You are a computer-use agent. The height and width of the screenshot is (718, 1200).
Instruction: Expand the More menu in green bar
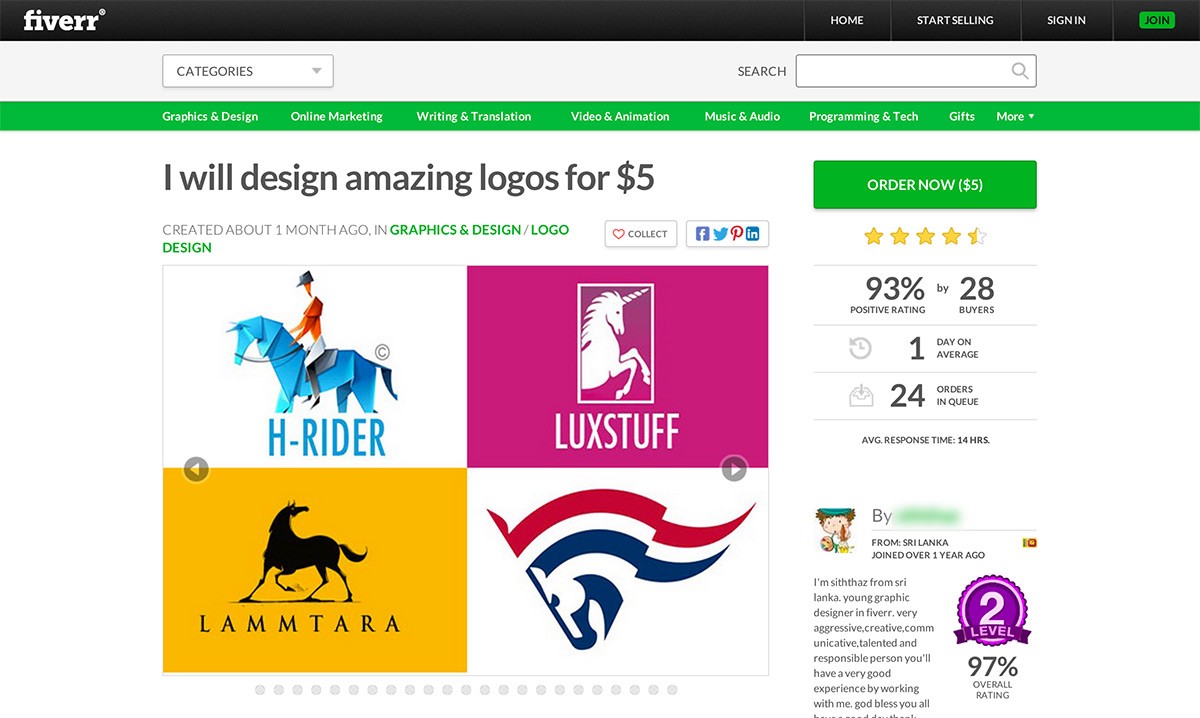[1015, 116]
